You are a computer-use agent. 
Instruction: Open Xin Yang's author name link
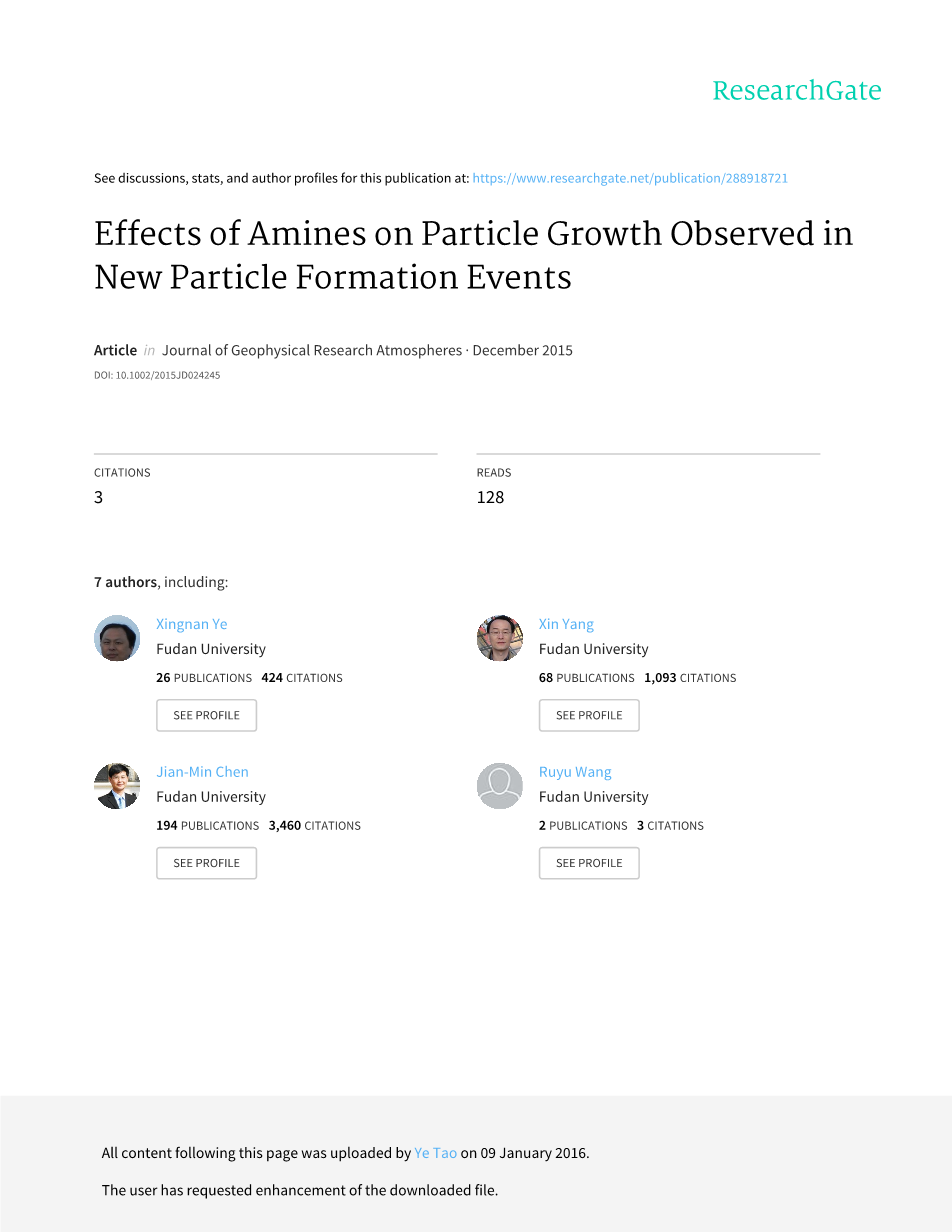coord(566,624)
